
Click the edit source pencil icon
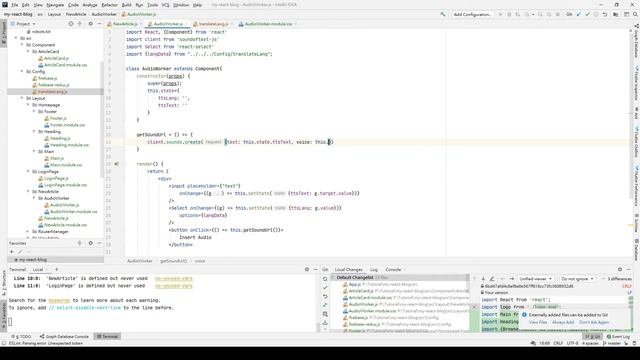coord(492,279)
